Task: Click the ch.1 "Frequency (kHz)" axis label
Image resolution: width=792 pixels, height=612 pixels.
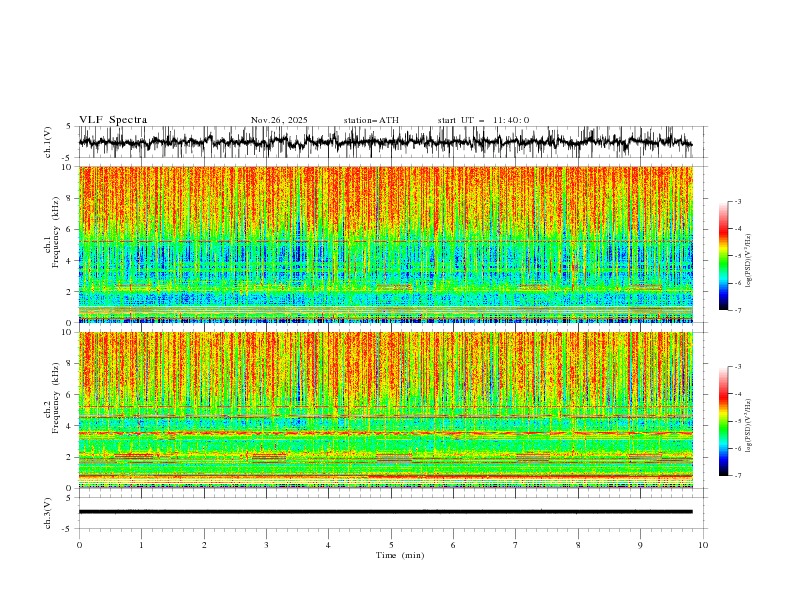Action: [x=55, y=232]
